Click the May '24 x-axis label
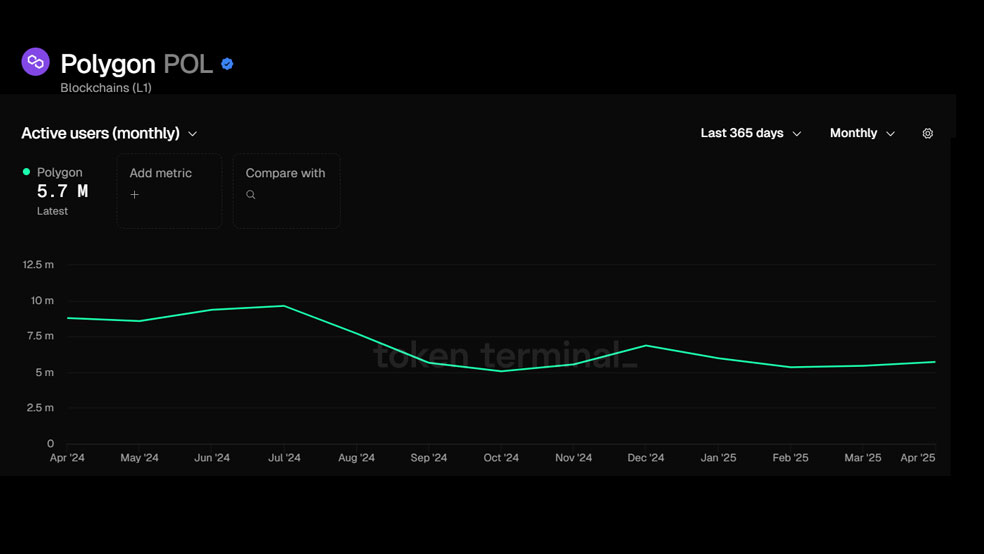 click(x=139, y=458)
